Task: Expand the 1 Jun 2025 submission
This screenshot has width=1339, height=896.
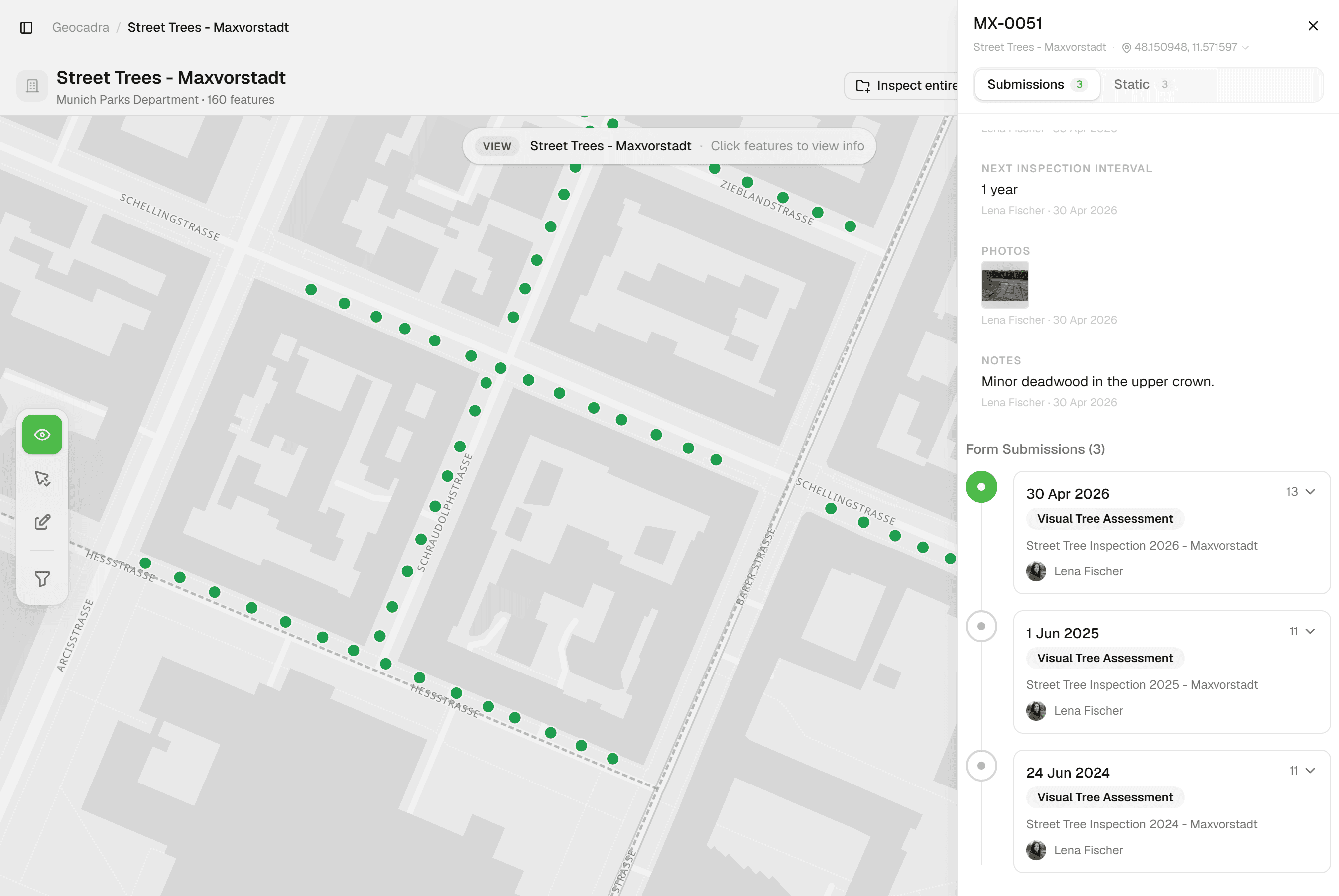Action: pos(1311,631)
